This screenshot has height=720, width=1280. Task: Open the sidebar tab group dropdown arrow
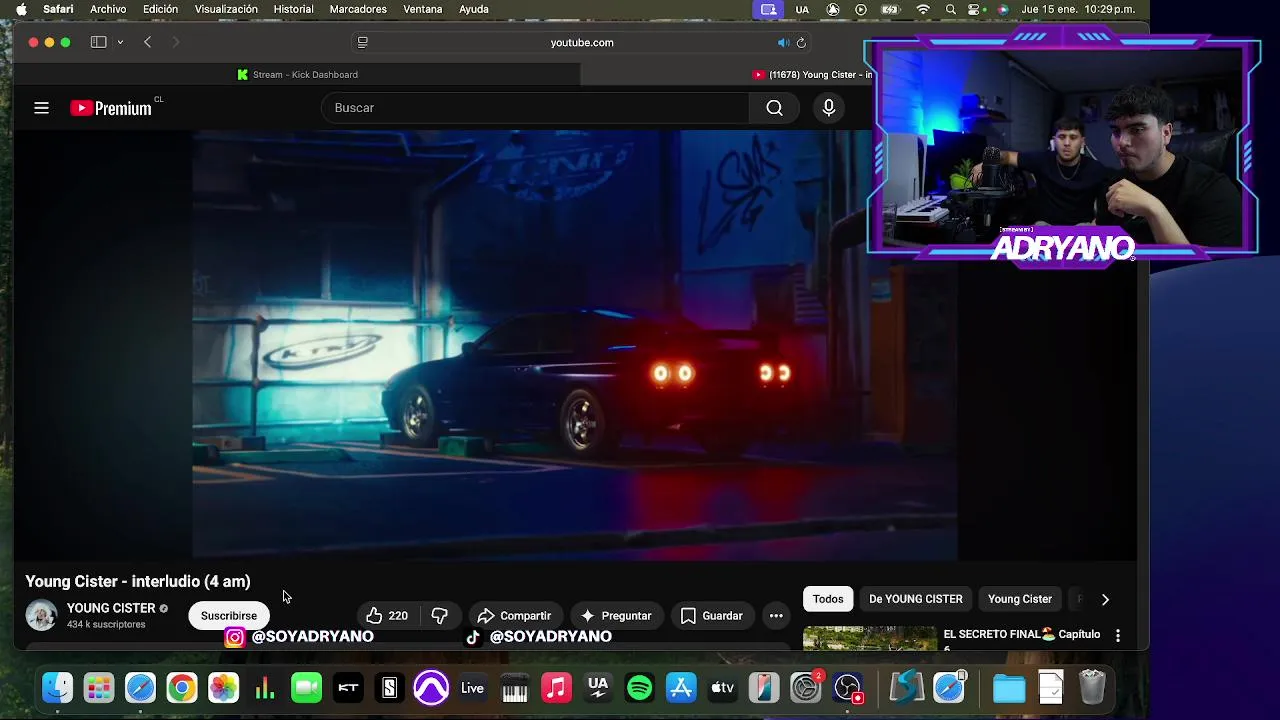pyautogui.click(x=120, y=42)
